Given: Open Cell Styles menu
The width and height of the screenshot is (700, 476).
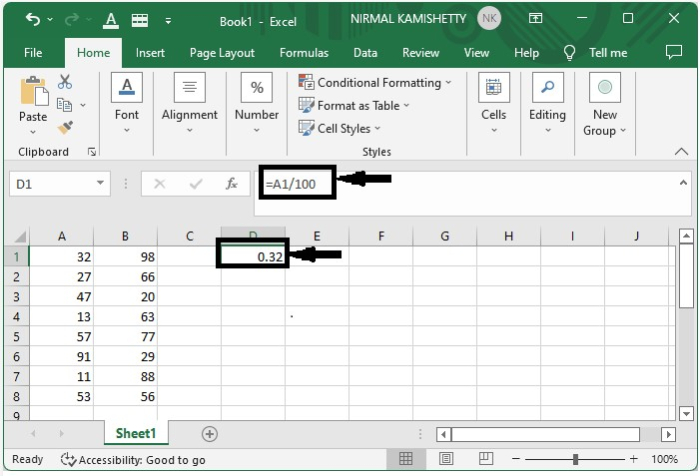Looking at the screenshot, I should click(339, 129).
